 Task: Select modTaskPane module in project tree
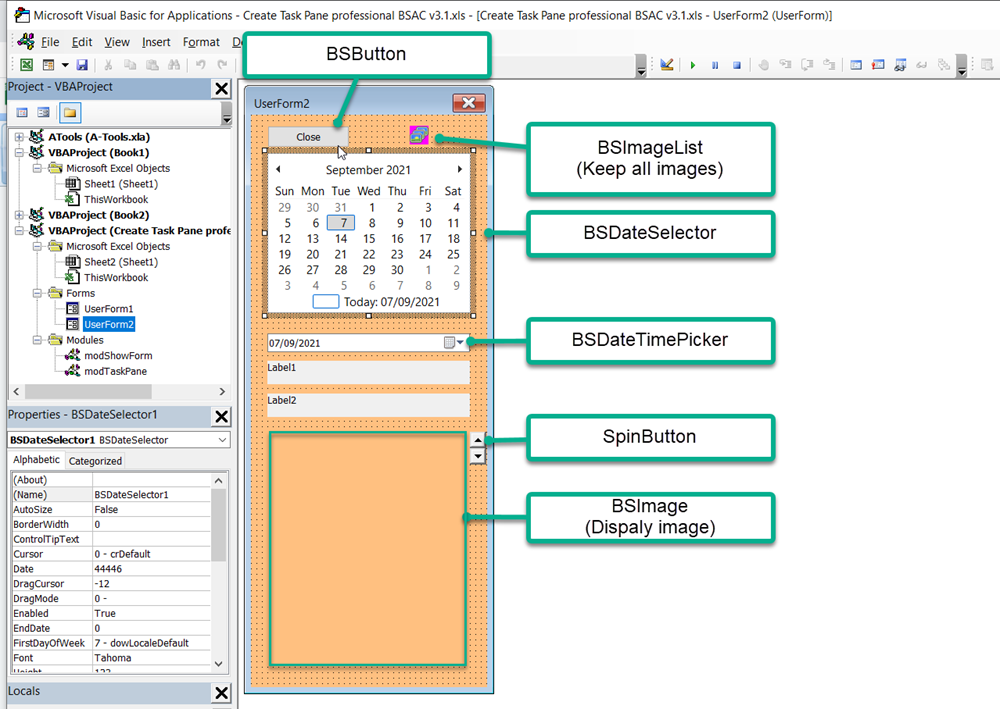click(115, 371)
